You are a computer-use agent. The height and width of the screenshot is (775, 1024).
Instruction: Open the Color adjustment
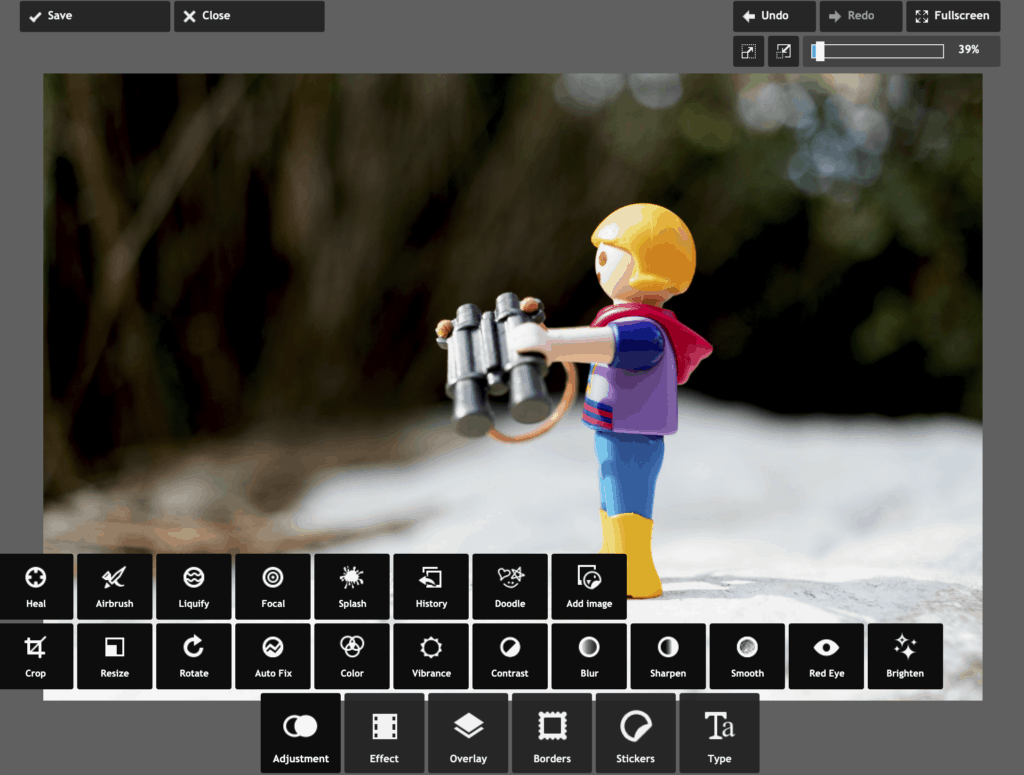pos(352,656)
